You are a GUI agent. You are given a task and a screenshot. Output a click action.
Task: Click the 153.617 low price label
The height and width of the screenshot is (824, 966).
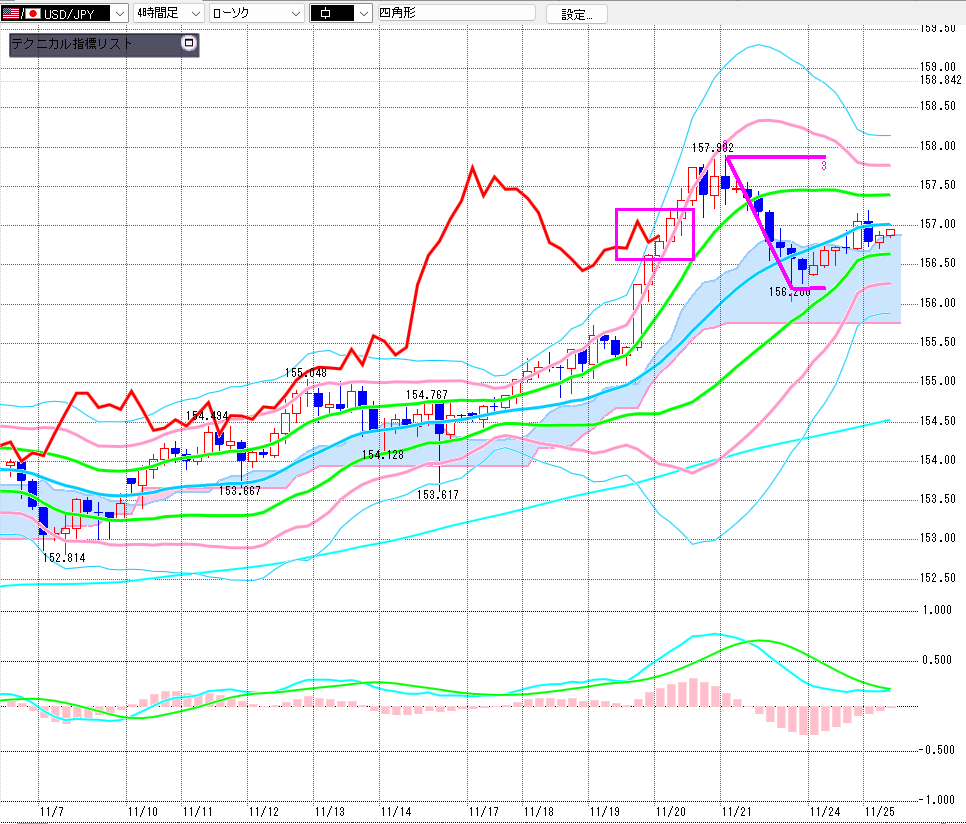(438, 495)
